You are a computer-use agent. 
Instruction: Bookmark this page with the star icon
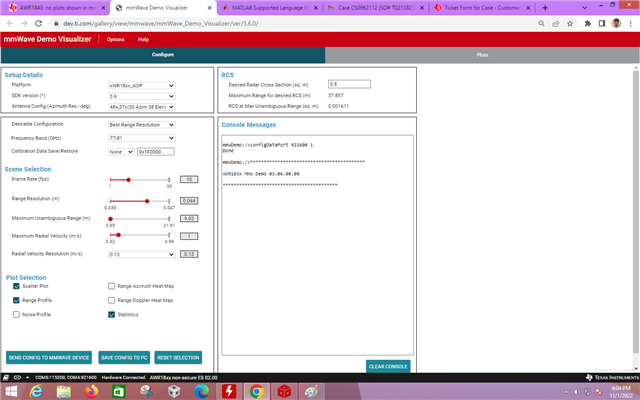pyautogui.click(x=570, y=23)
